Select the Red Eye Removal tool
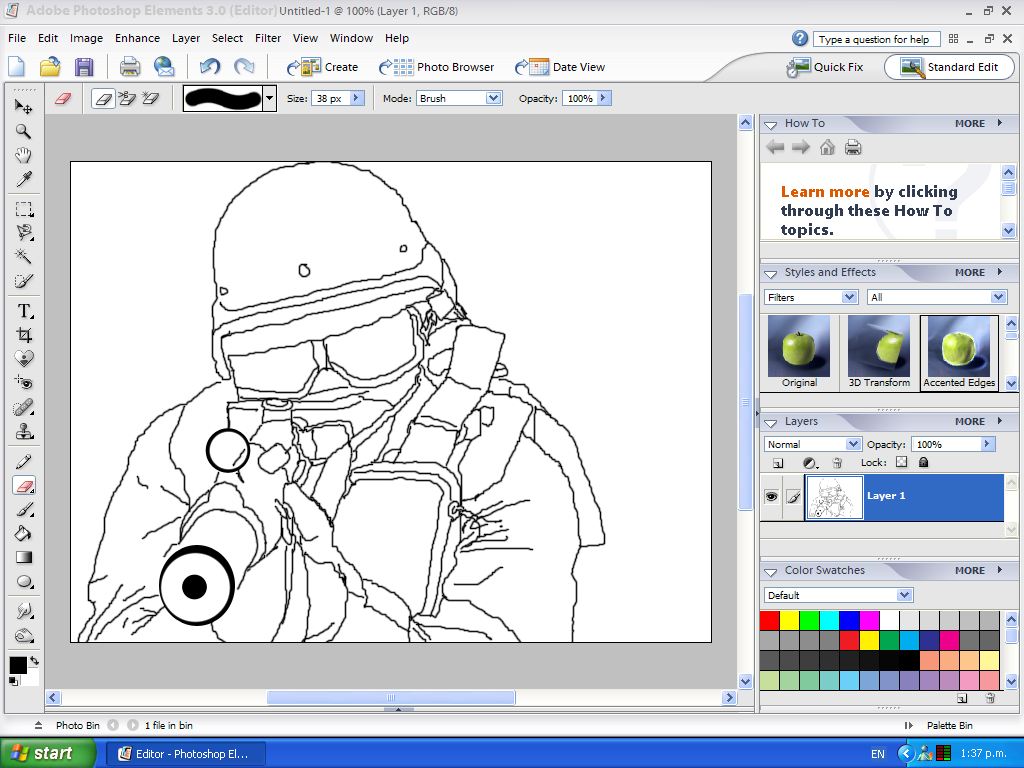Screen dimensions: 1024x768 pos(24,383)
